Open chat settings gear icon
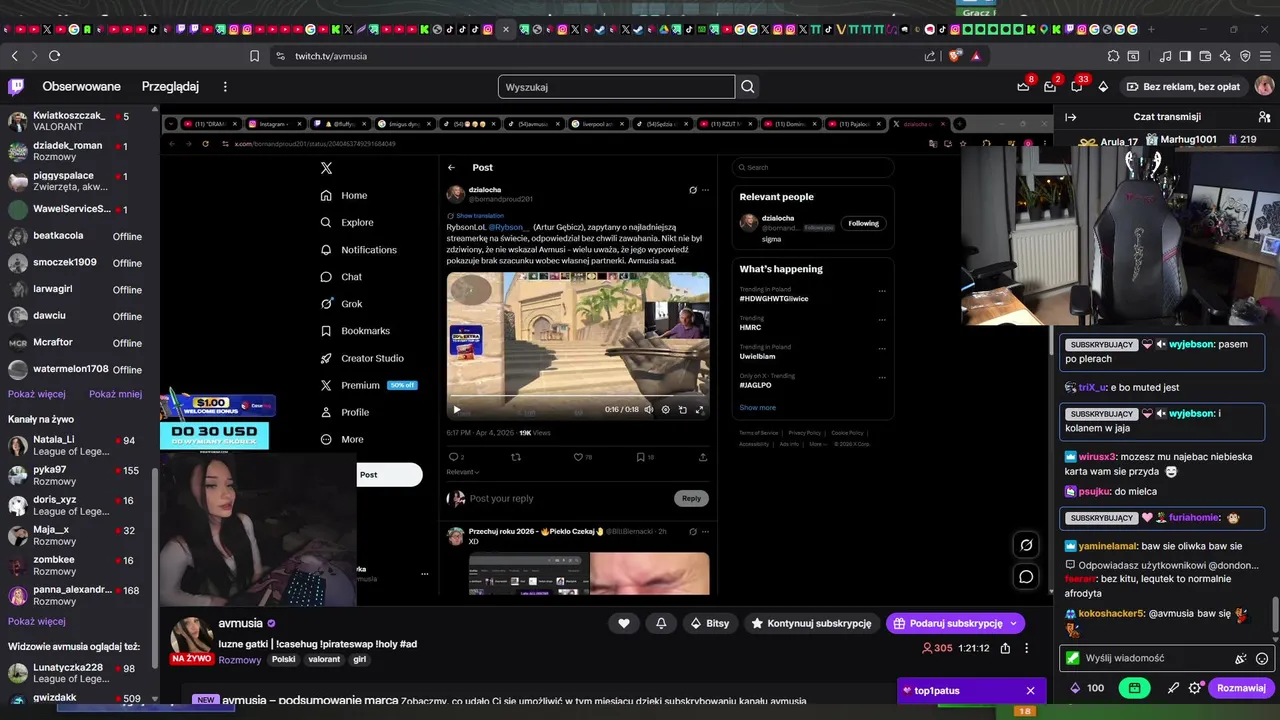The image size is (1280, 720). click(1195, 688)
